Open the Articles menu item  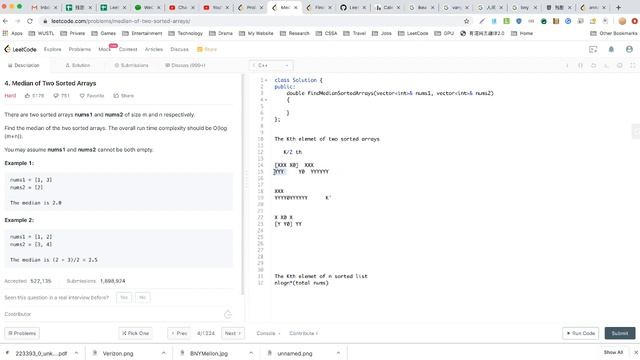154,49
